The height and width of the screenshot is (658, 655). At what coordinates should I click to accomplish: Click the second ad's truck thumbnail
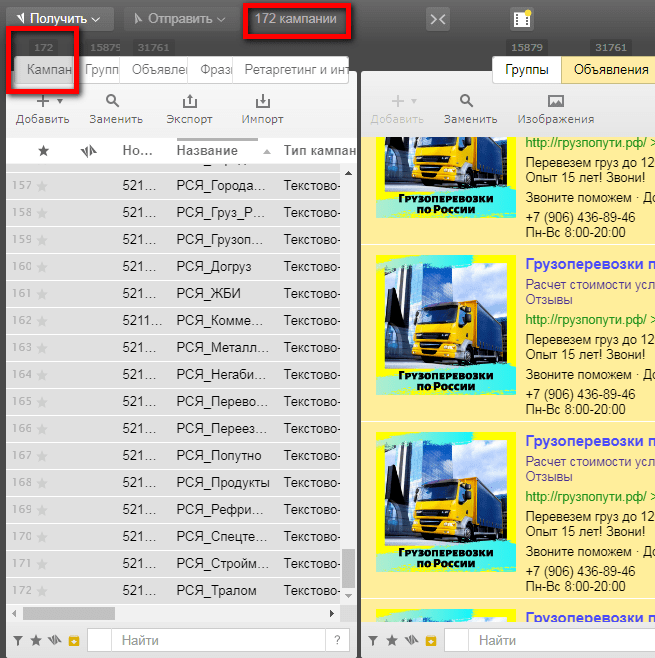click(x=446, y=325)
